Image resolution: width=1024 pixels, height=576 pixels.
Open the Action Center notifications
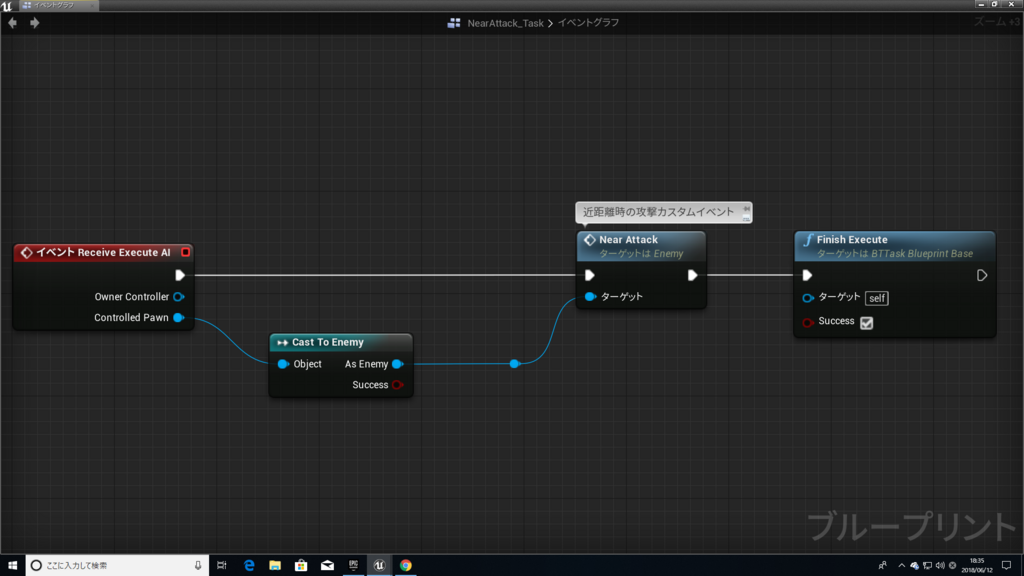pos(1006,566)
